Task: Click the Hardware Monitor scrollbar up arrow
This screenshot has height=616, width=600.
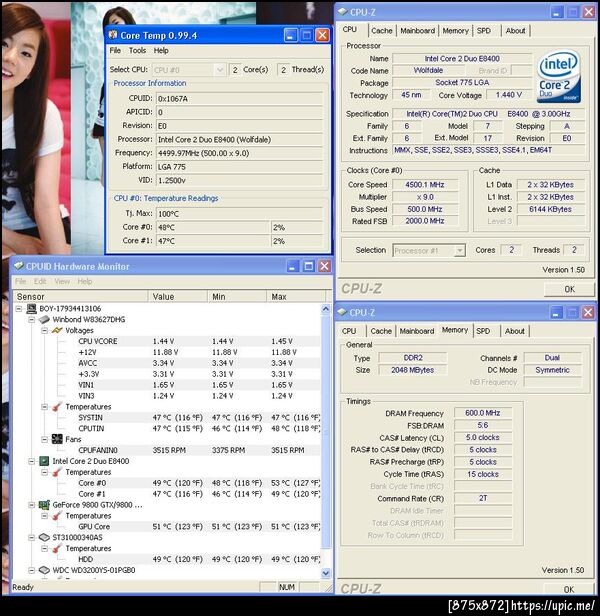Action: point(326,309)
